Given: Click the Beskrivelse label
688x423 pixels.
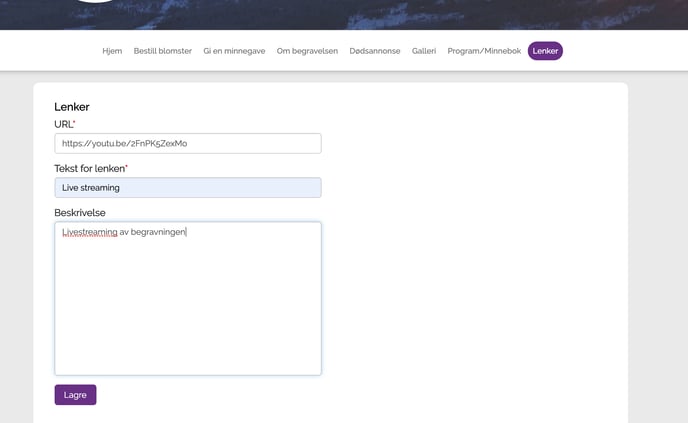Looking at the screenshot, I should (x=80, y=213).
